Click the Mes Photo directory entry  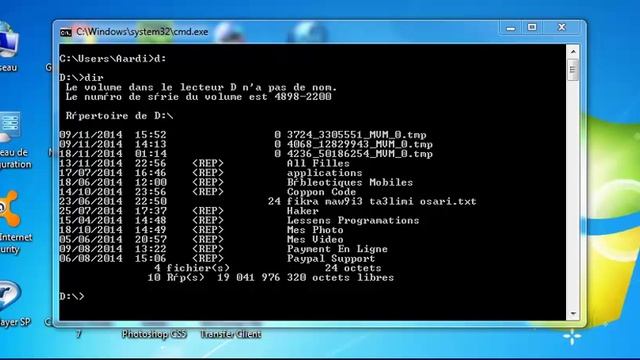pyautogui.click(x=202, y=230)
